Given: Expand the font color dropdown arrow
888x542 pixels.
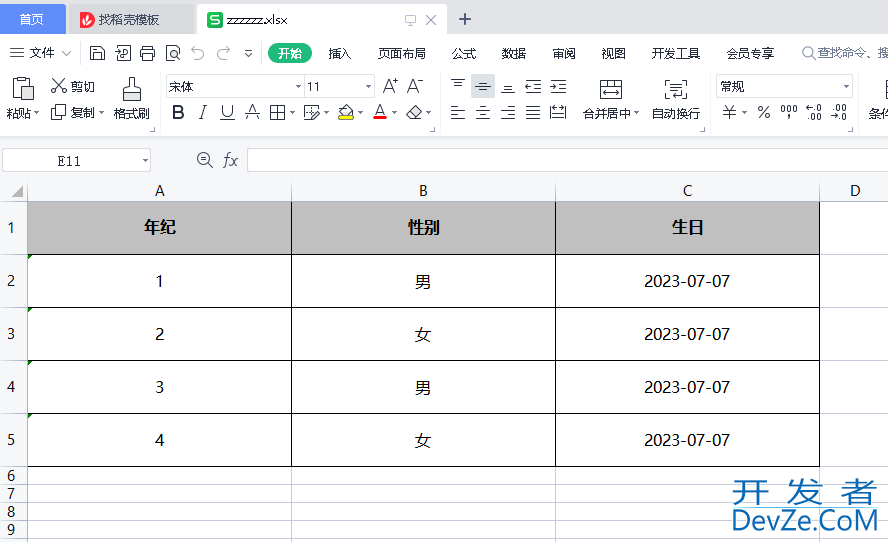Looking at the screenshot, I should [x=394, y=113].
